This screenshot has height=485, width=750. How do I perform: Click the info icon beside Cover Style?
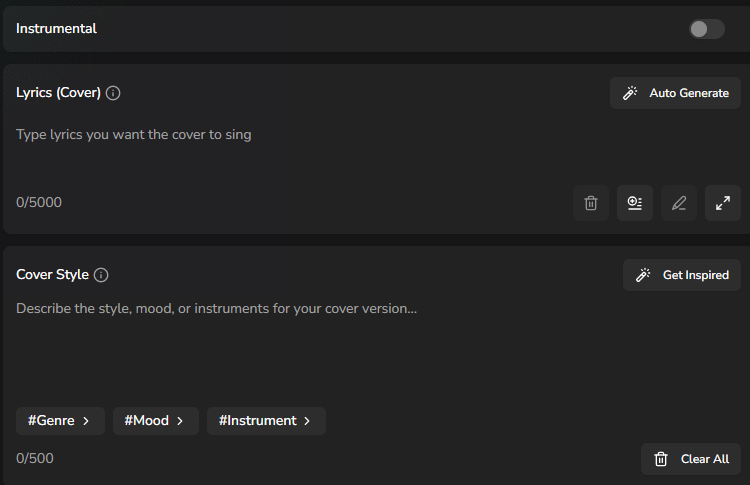coord(101,275)
